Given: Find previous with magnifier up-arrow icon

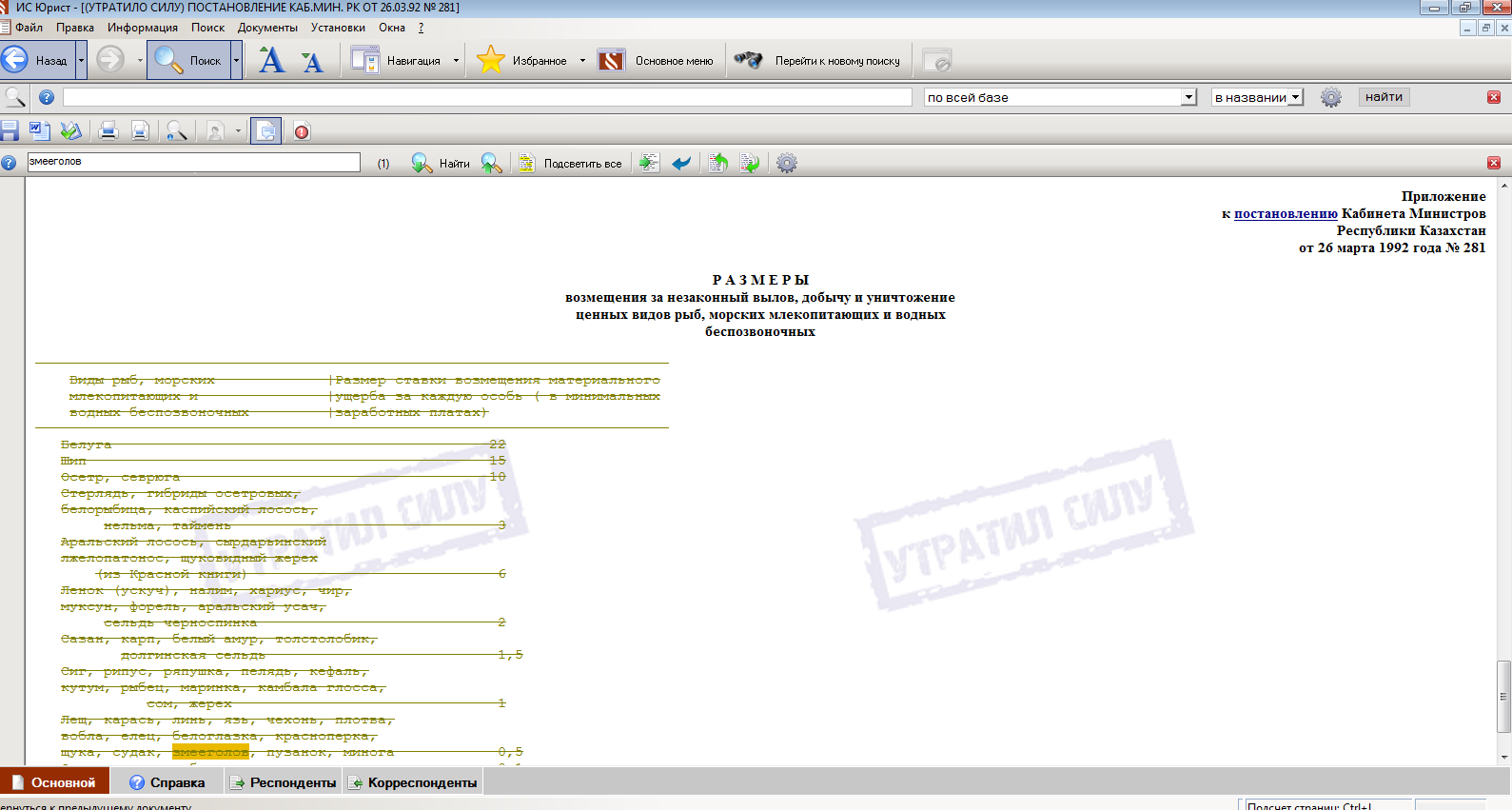Looking at the screenshot, I should [491, 163].
